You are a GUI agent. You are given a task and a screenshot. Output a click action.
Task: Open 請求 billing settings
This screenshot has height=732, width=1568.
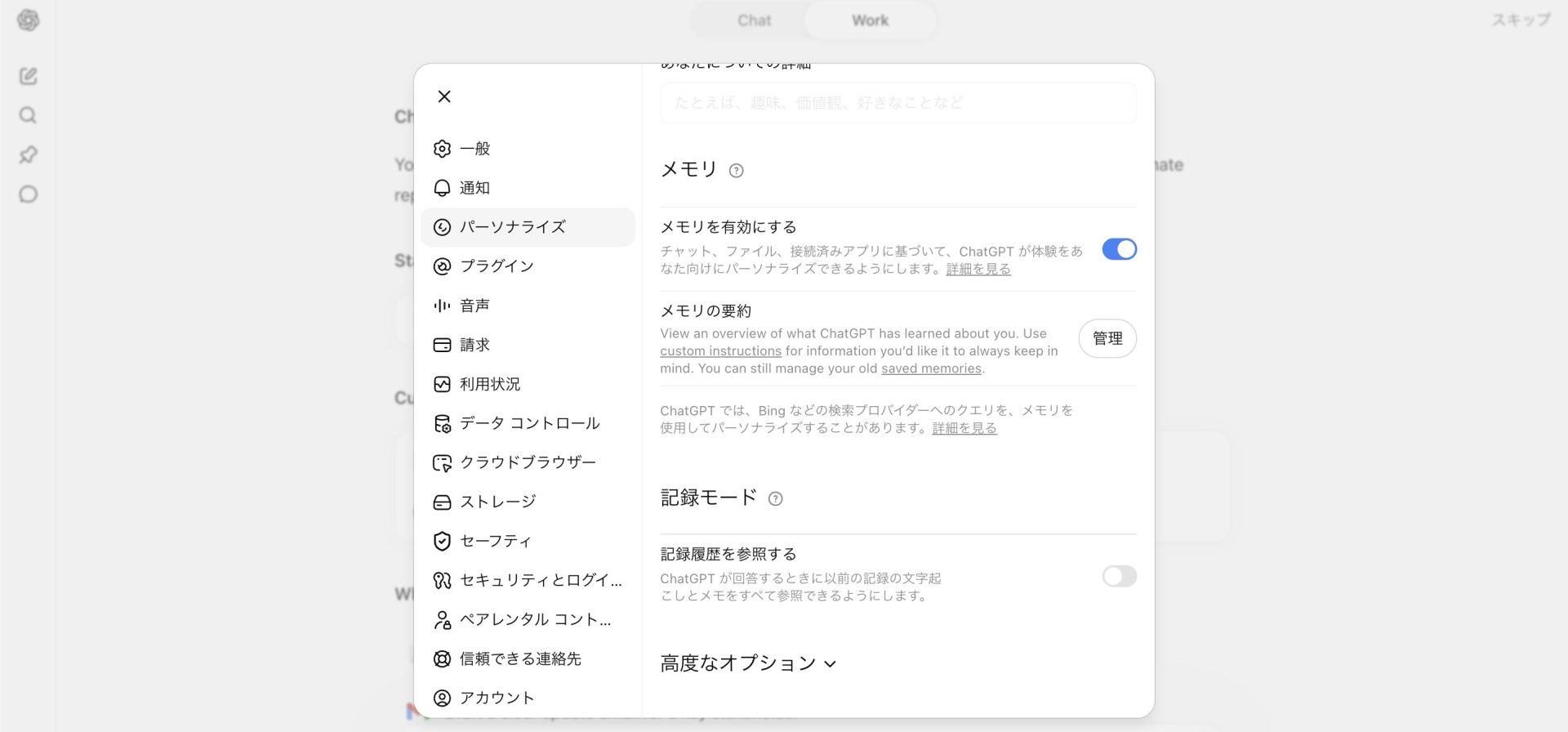(528, 345)
